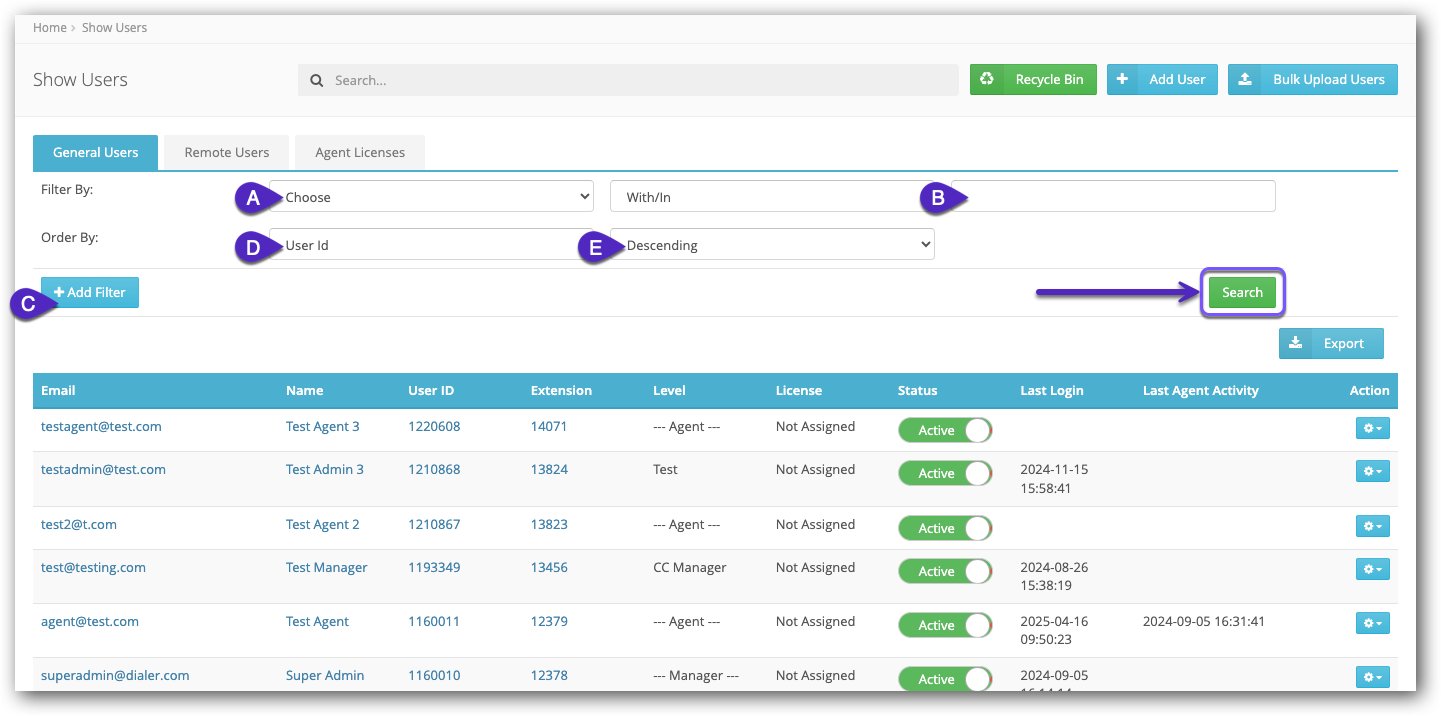Open gear action menu for Test Manager row
This screenshot has height=716, width=1441.
tap(1372, 568)
